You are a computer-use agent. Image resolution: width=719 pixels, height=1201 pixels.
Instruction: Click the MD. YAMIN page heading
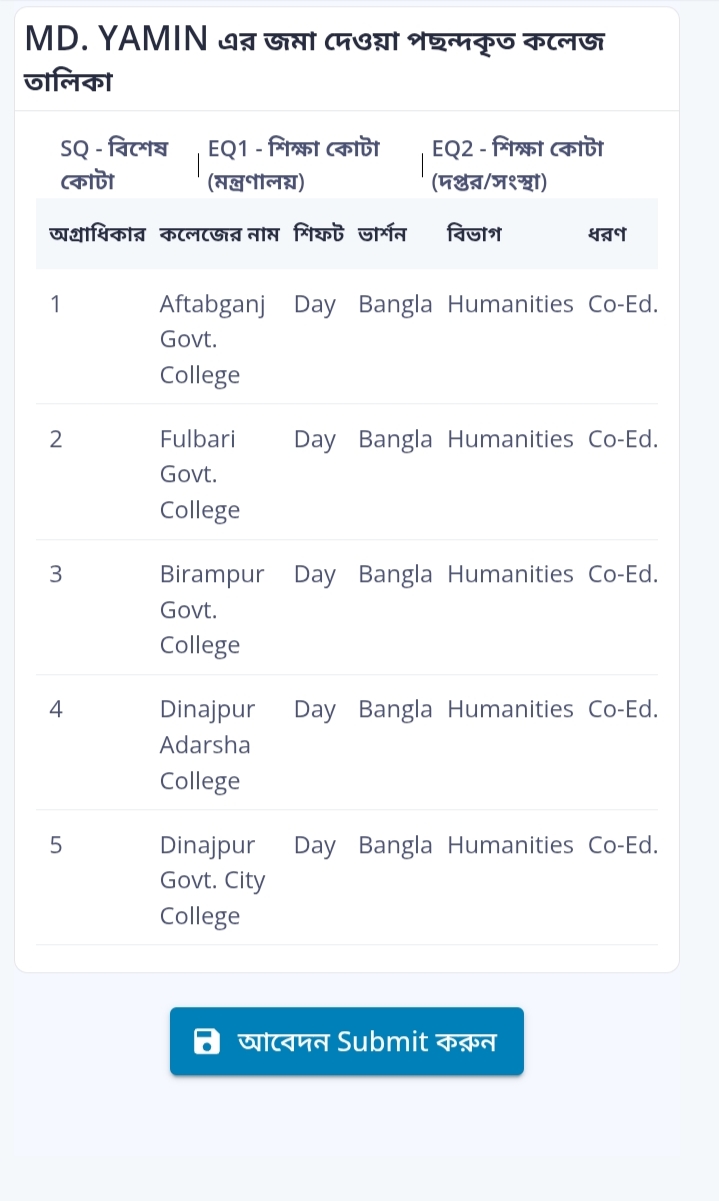[315, 58]
